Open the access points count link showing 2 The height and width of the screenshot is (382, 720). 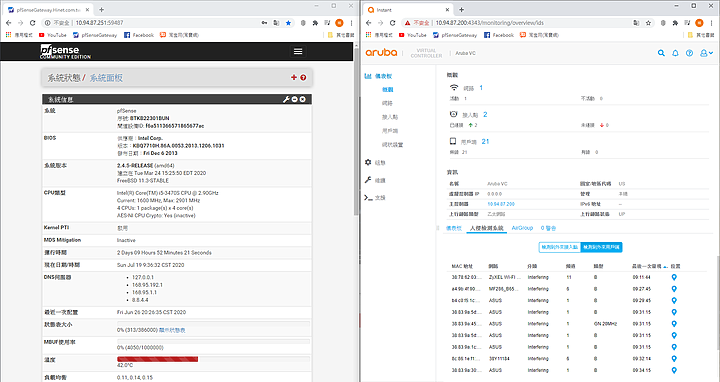485,114
